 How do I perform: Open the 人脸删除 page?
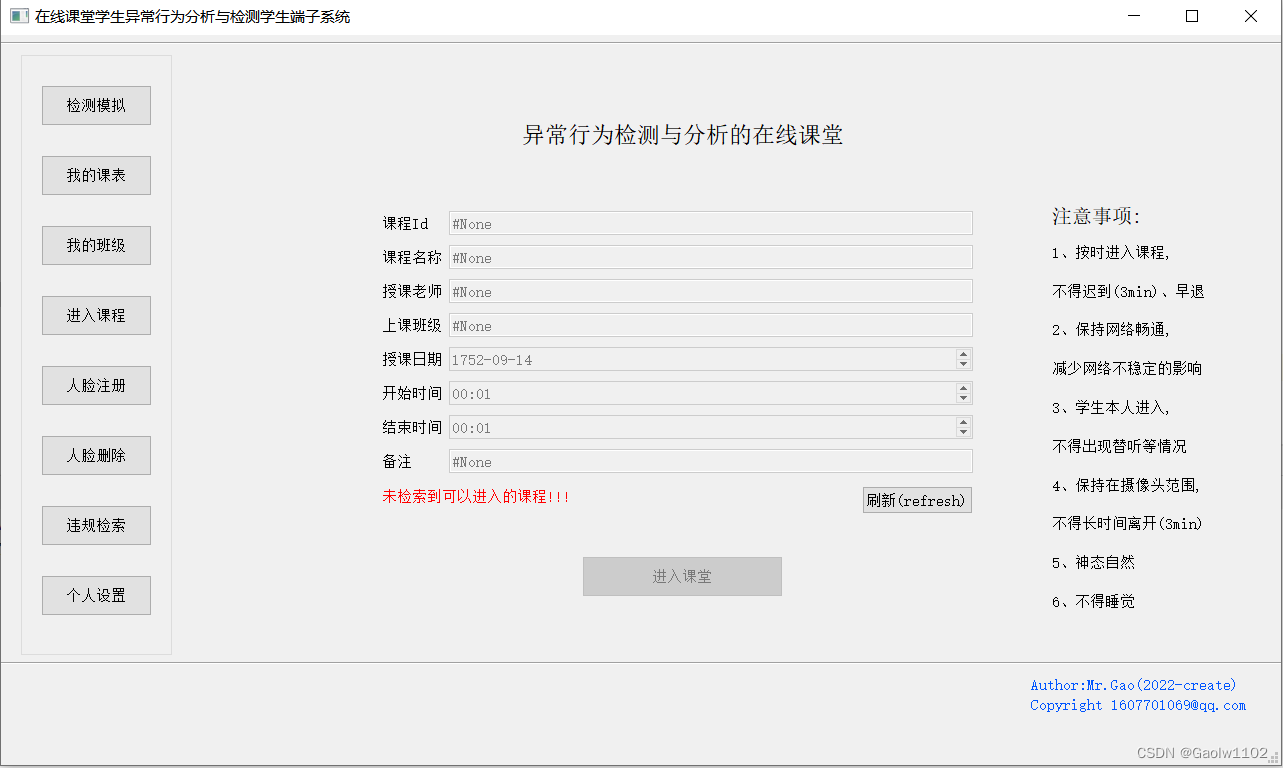96,455
